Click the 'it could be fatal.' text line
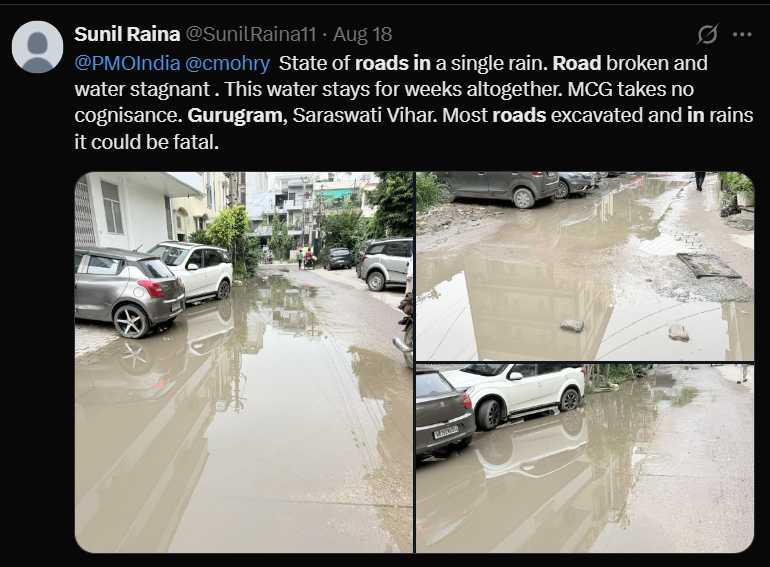 pyautogui.click(x=146, y=142)
